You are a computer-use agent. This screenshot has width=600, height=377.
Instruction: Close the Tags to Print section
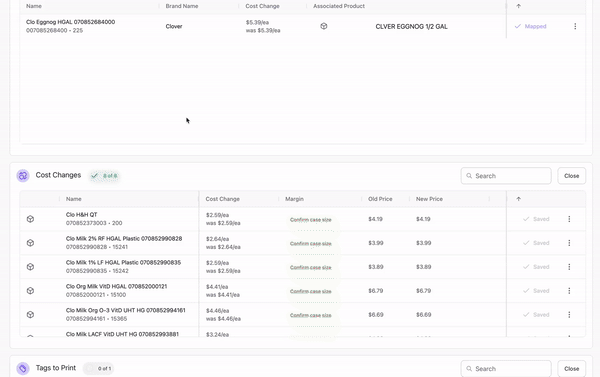(571, 369)
